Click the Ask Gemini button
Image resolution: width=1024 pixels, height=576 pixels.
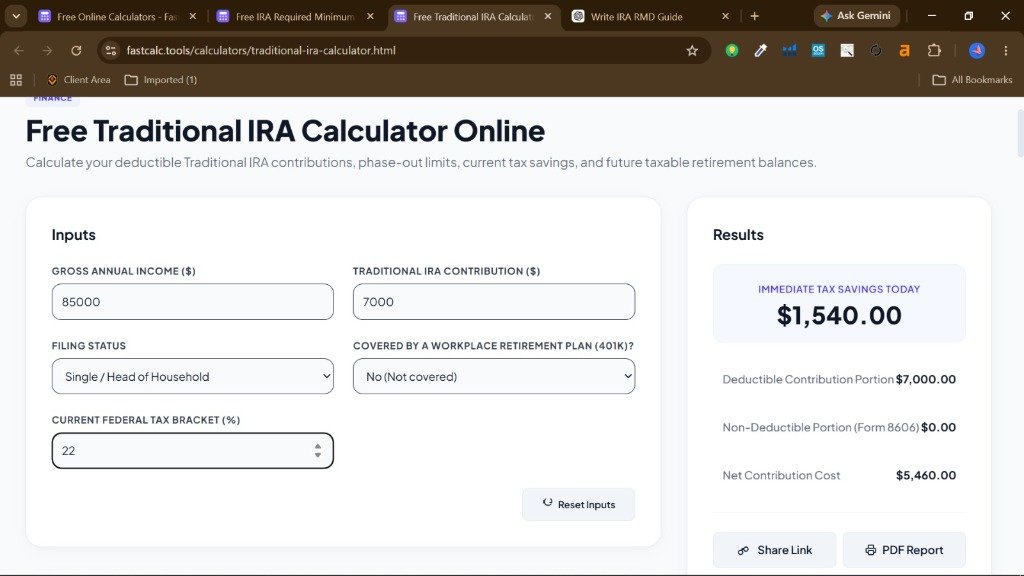point(856,16)
